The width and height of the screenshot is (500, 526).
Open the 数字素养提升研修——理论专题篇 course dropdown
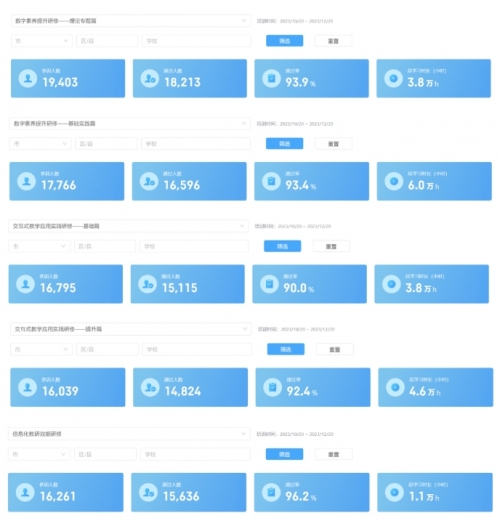tap(131, 21)
